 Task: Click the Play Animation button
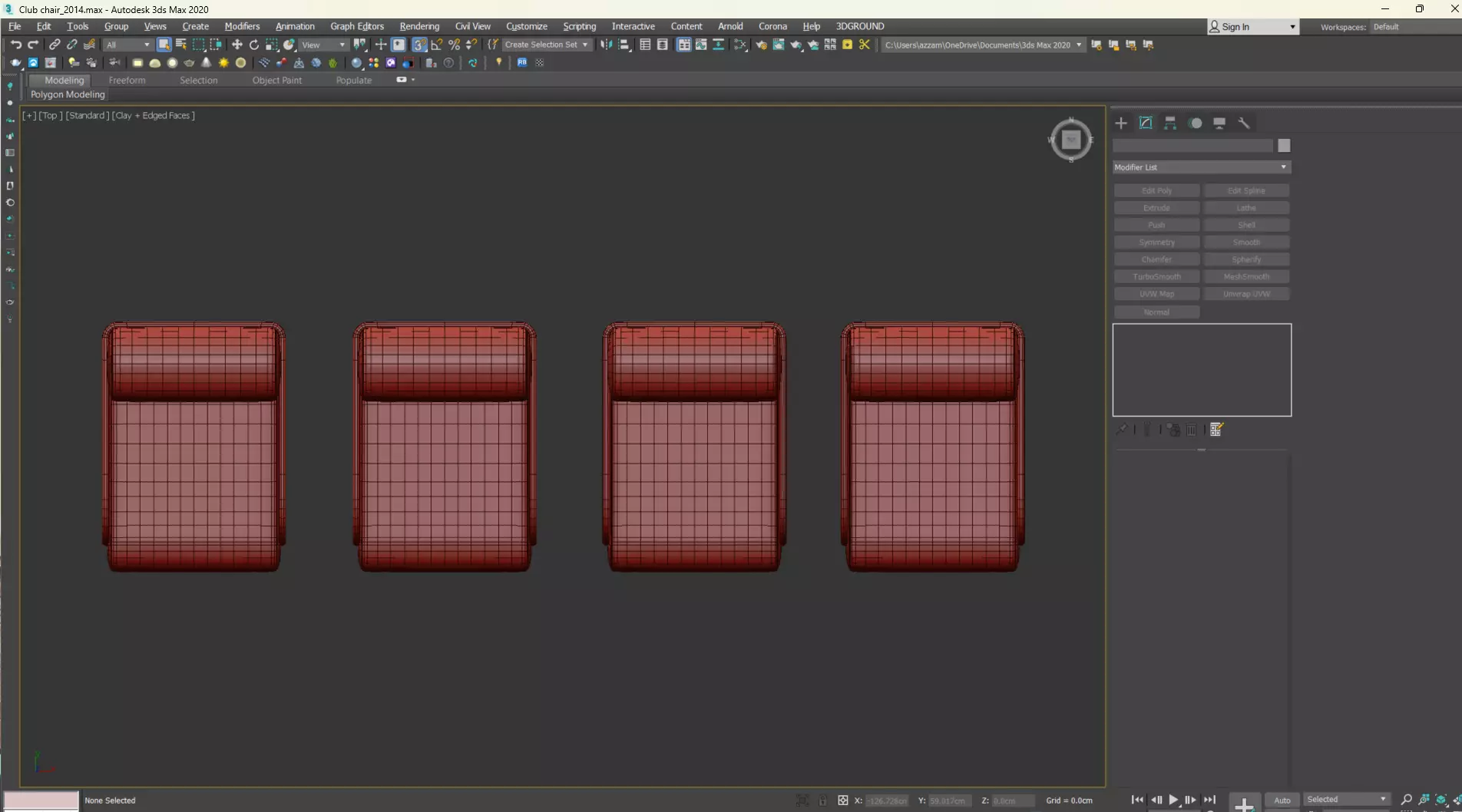tap(1173, 800)
